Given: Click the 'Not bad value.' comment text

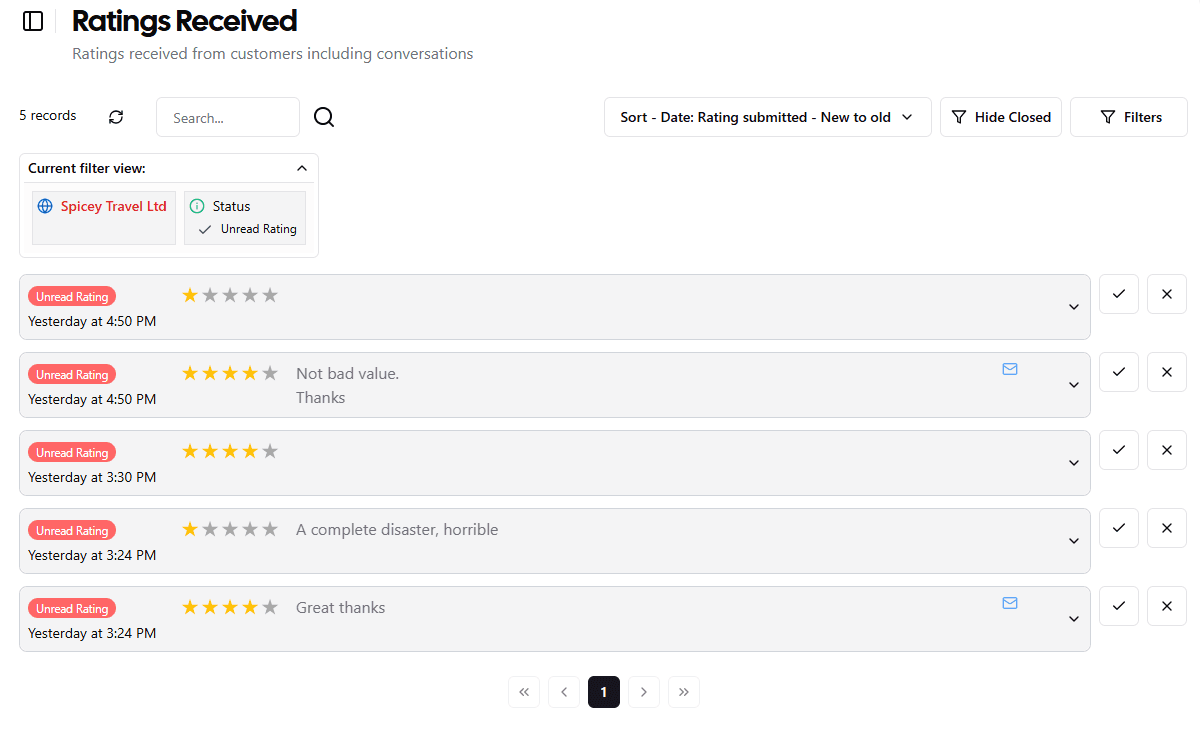Looking at the screenshot, I should tap(348, 374).
